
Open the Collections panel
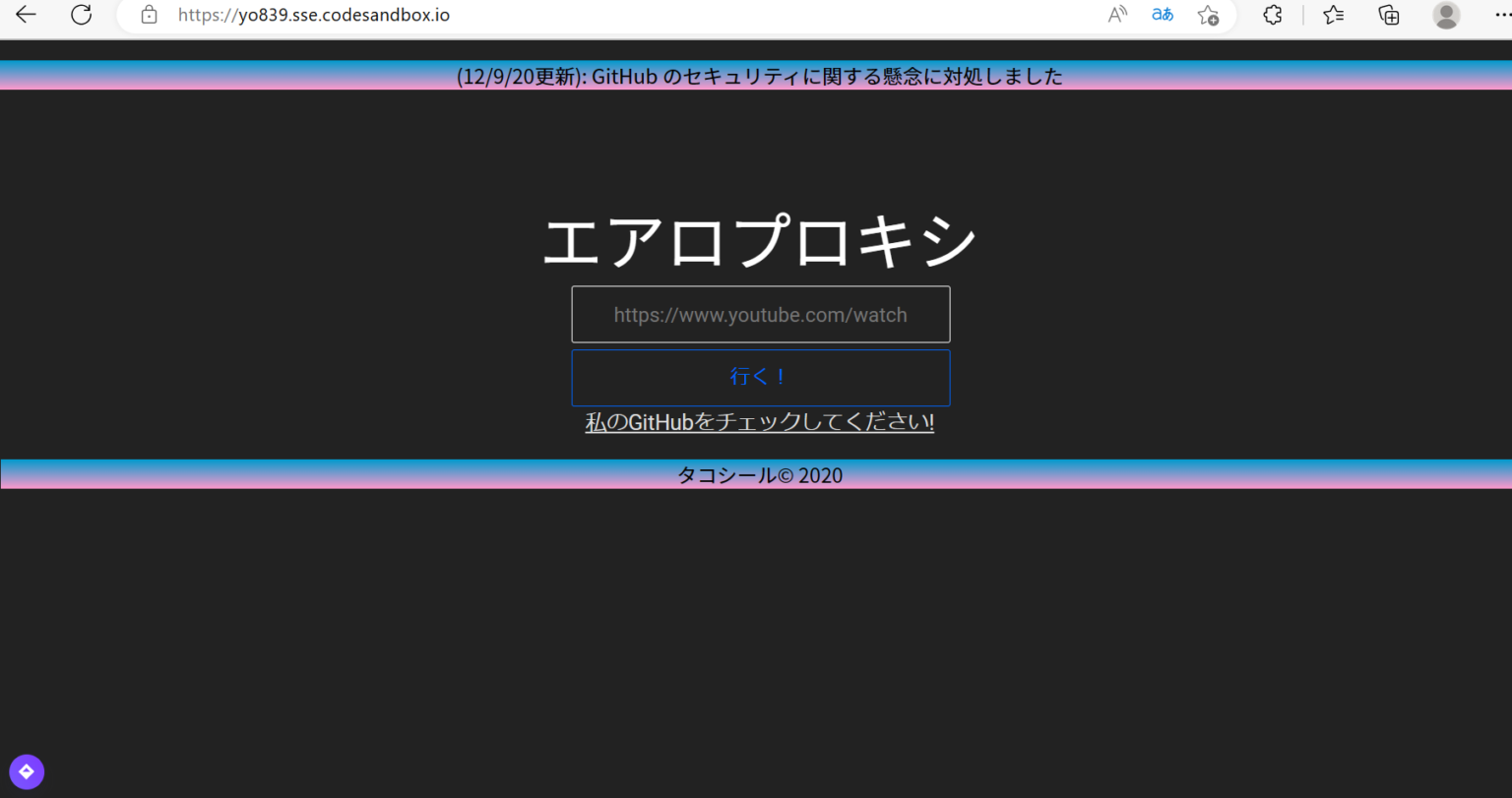1388,15
